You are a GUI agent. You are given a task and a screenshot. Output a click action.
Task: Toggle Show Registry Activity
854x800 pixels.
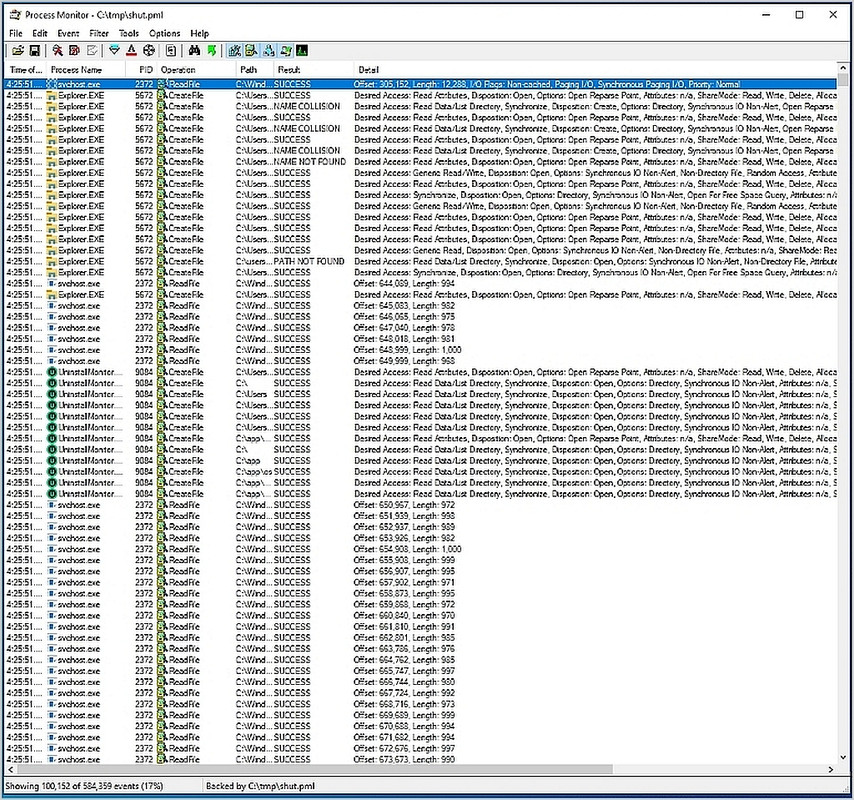[x=234, y=51]
